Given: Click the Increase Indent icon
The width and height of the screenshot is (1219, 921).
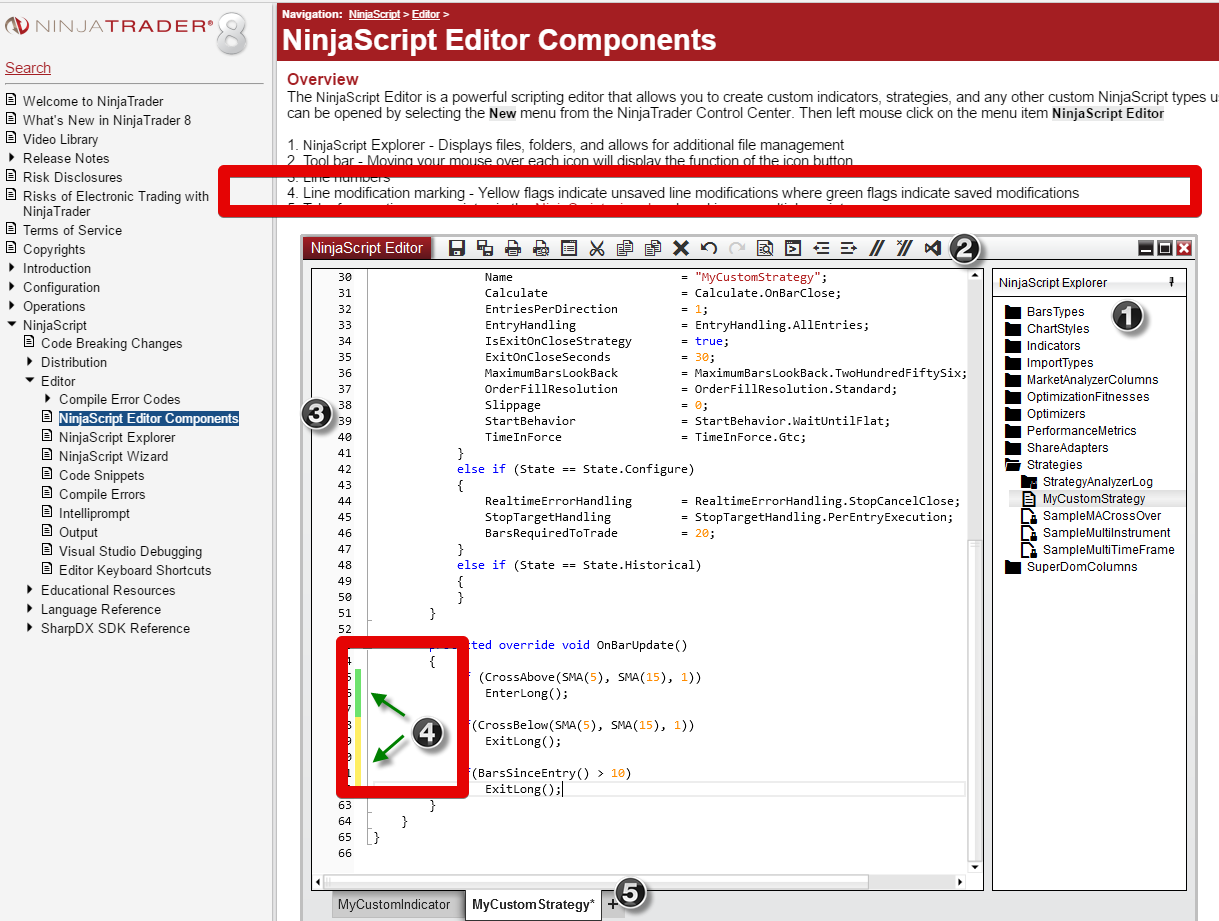Looking at the screenshot, I should (x=849, y=248).
